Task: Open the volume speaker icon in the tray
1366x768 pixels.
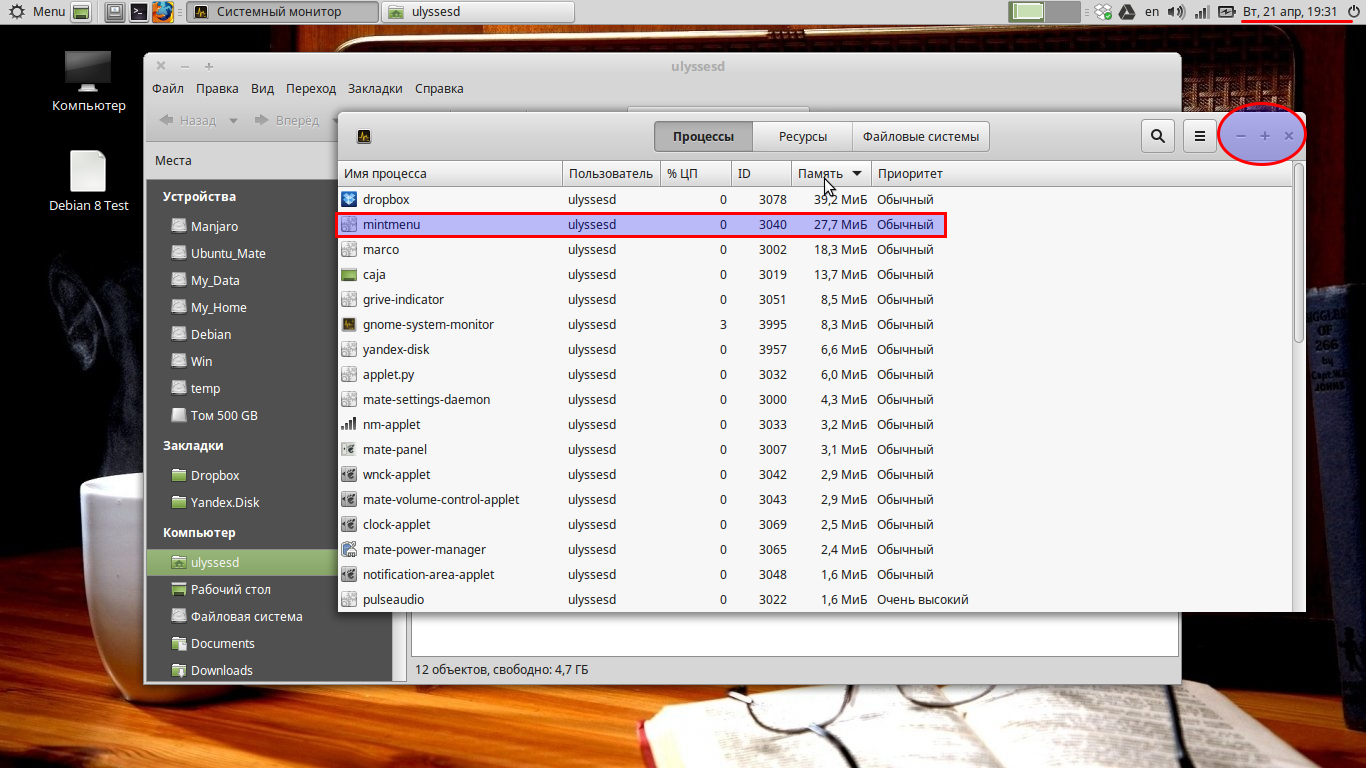Action: (x=1176, y=12)
